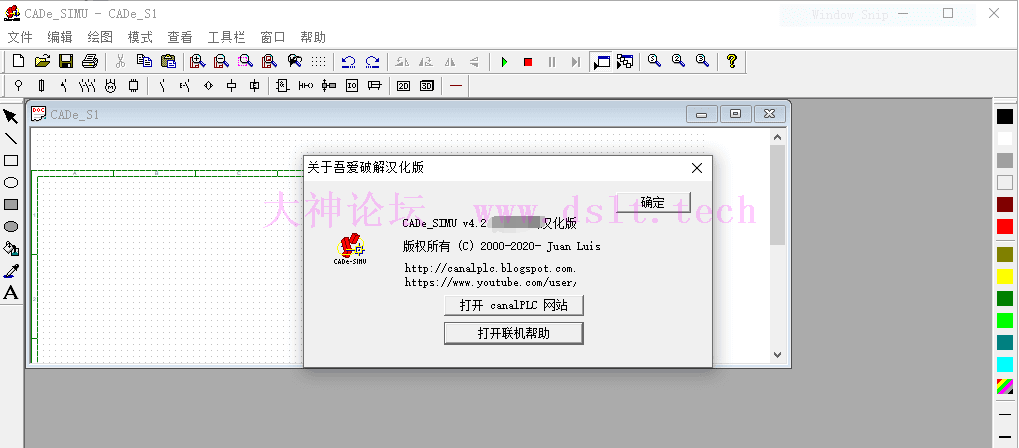
Task: Open the 绘图 menu
Action: click(x=100, y=37)
